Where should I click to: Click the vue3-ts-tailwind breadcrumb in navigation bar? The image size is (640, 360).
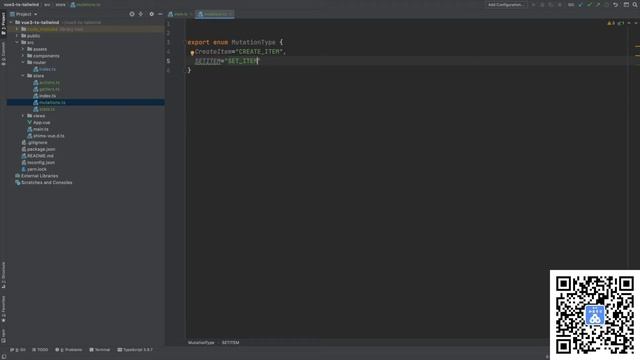click(21, 4)
